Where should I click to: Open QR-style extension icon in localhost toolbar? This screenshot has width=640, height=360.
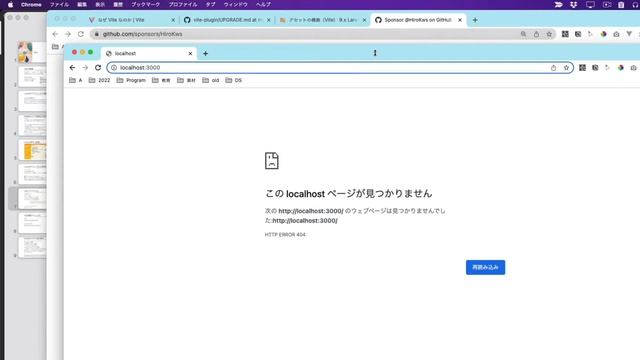tap(582, 68)
